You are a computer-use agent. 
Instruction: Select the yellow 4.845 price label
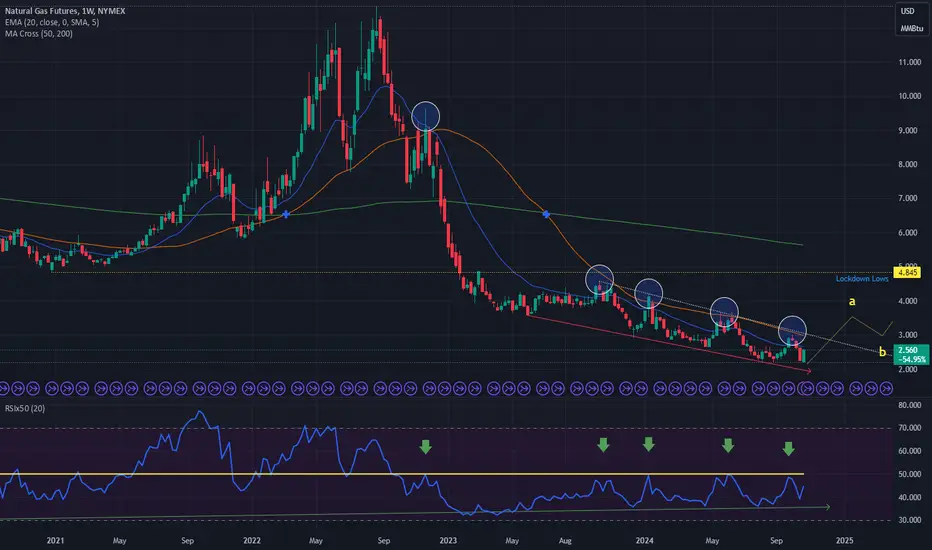tap(907, 272)
